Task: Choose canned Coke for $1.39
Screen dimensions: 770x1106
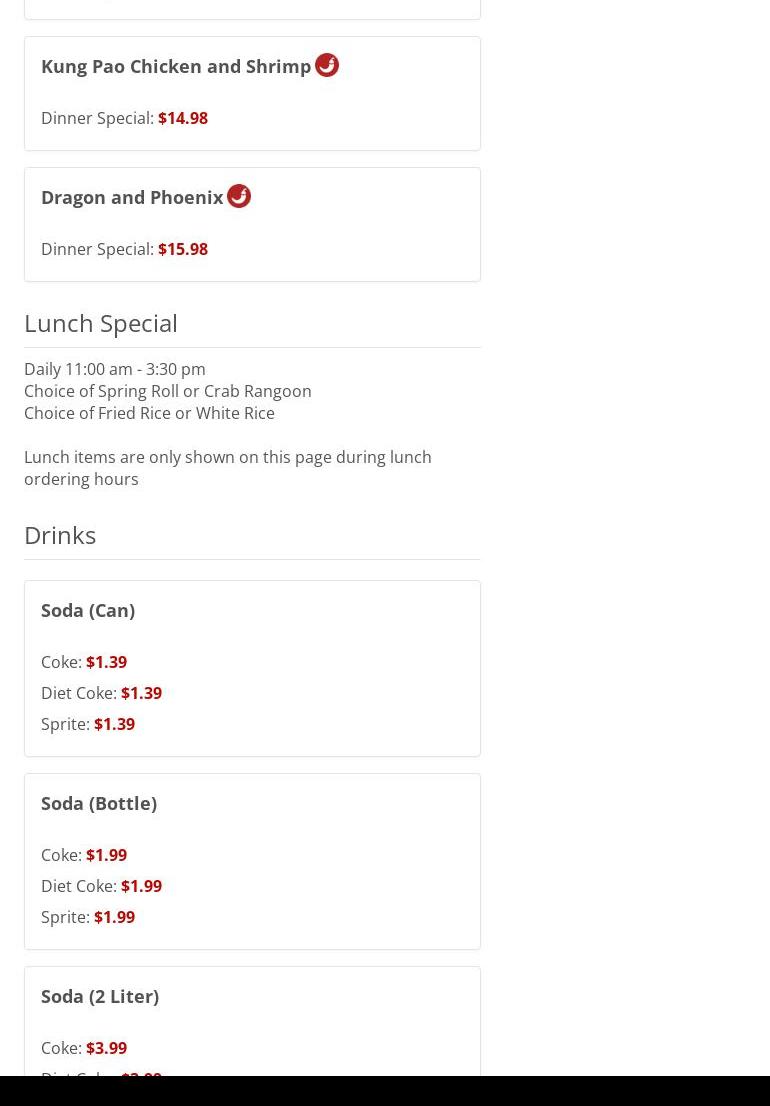Action: click(84, 662)
